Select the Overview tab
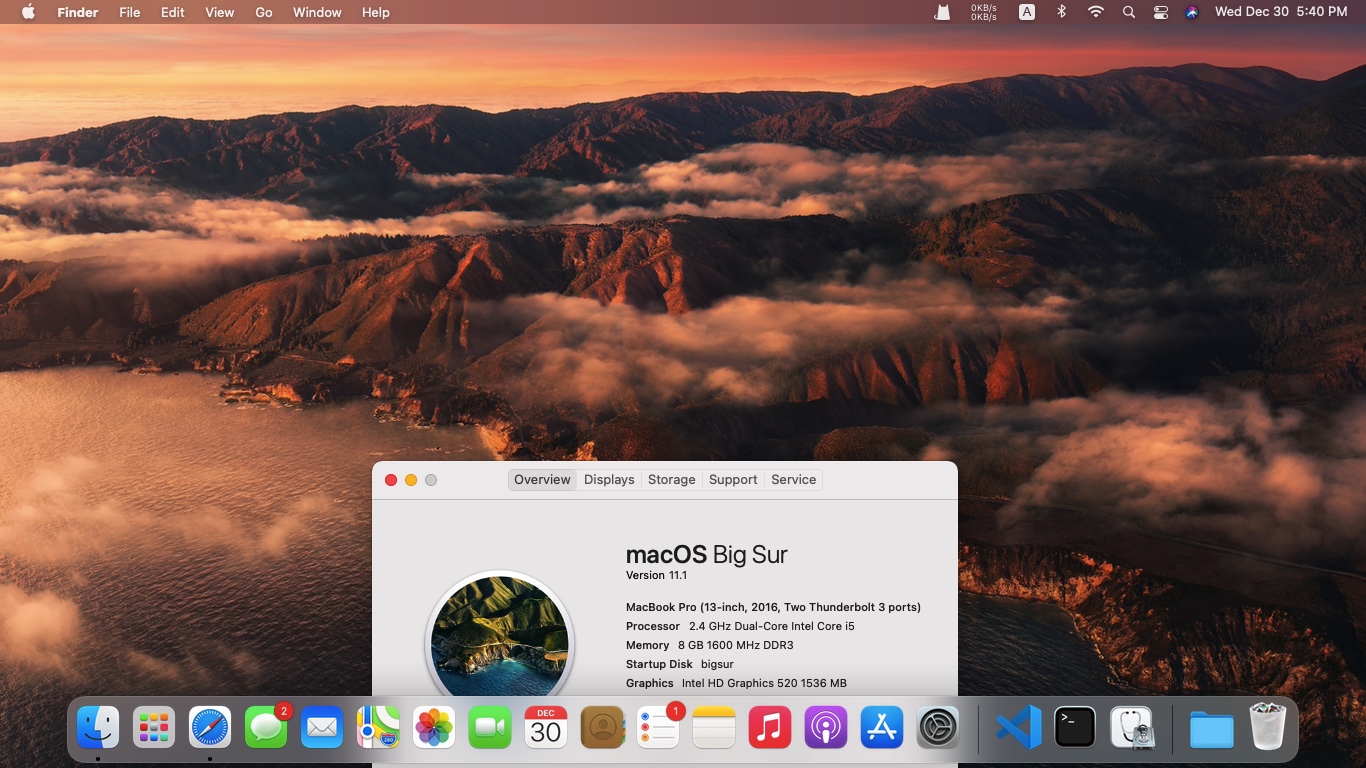1366x768 pixels. [542, 480]
